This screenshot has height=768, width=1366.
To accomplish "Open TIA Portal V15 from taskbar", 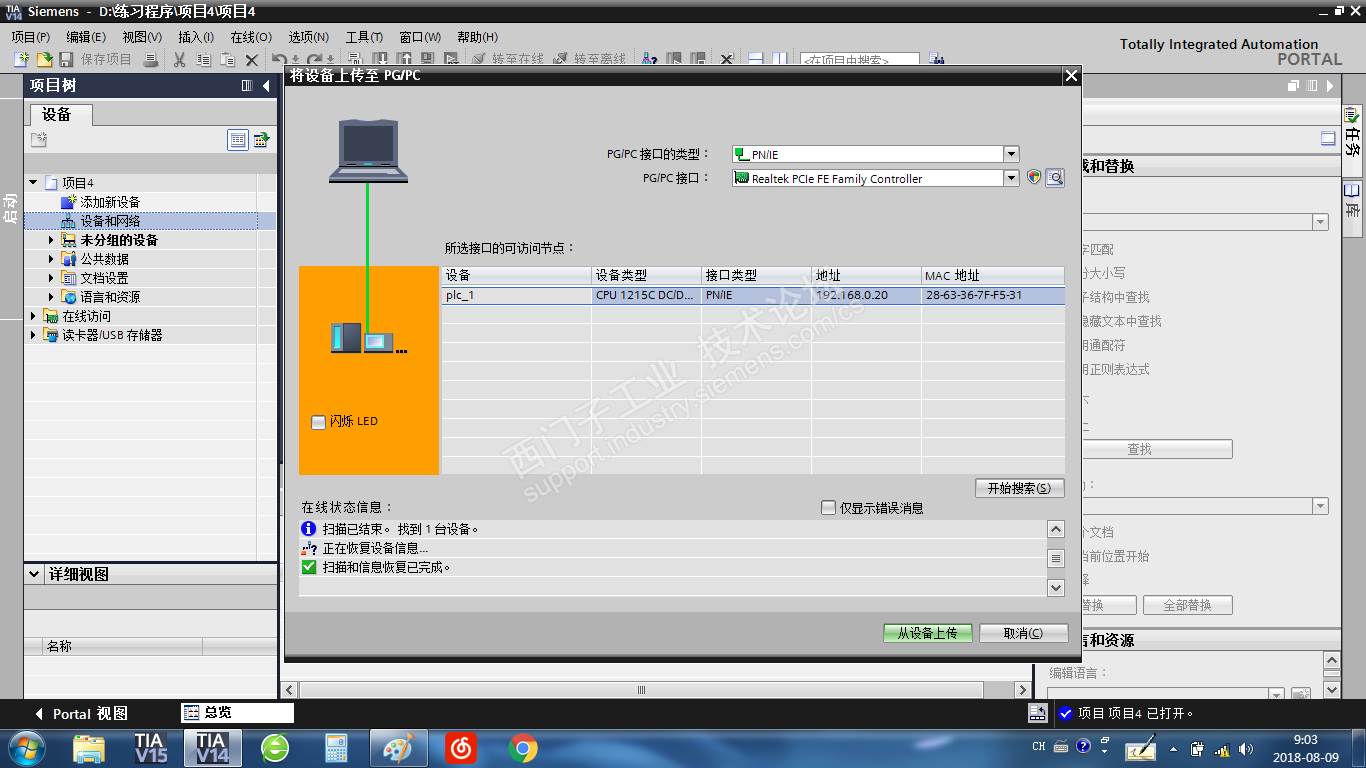I will click(x=151, y=747).
